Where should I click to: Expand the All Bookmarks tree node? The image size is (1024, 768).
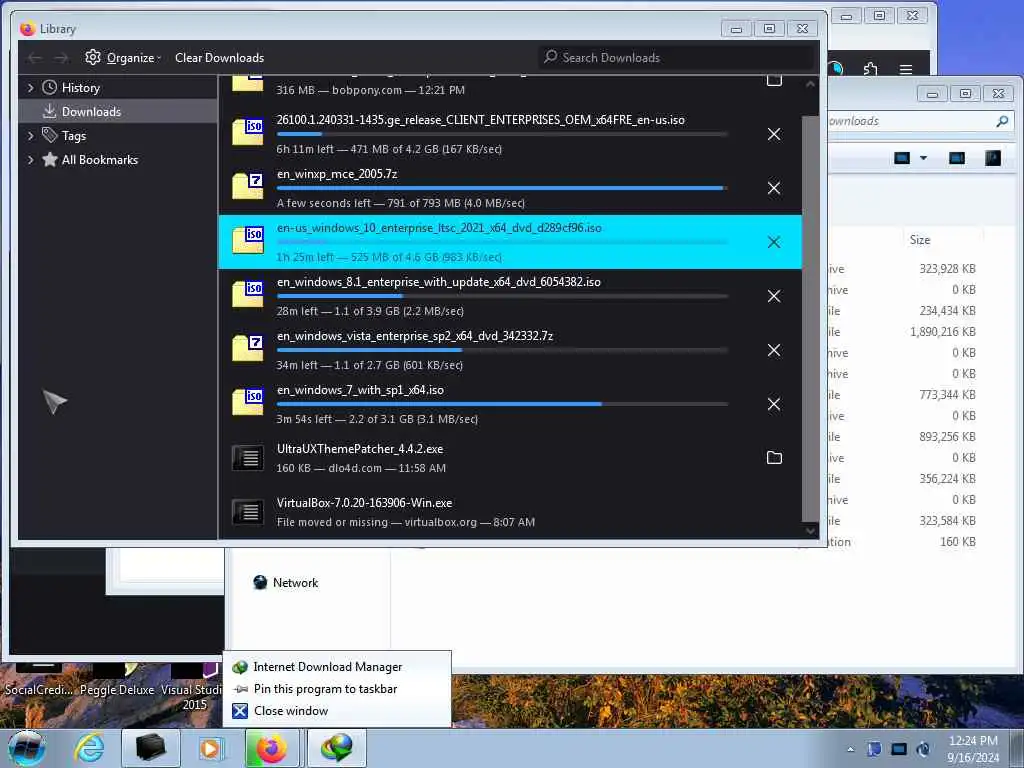point(30,160)
